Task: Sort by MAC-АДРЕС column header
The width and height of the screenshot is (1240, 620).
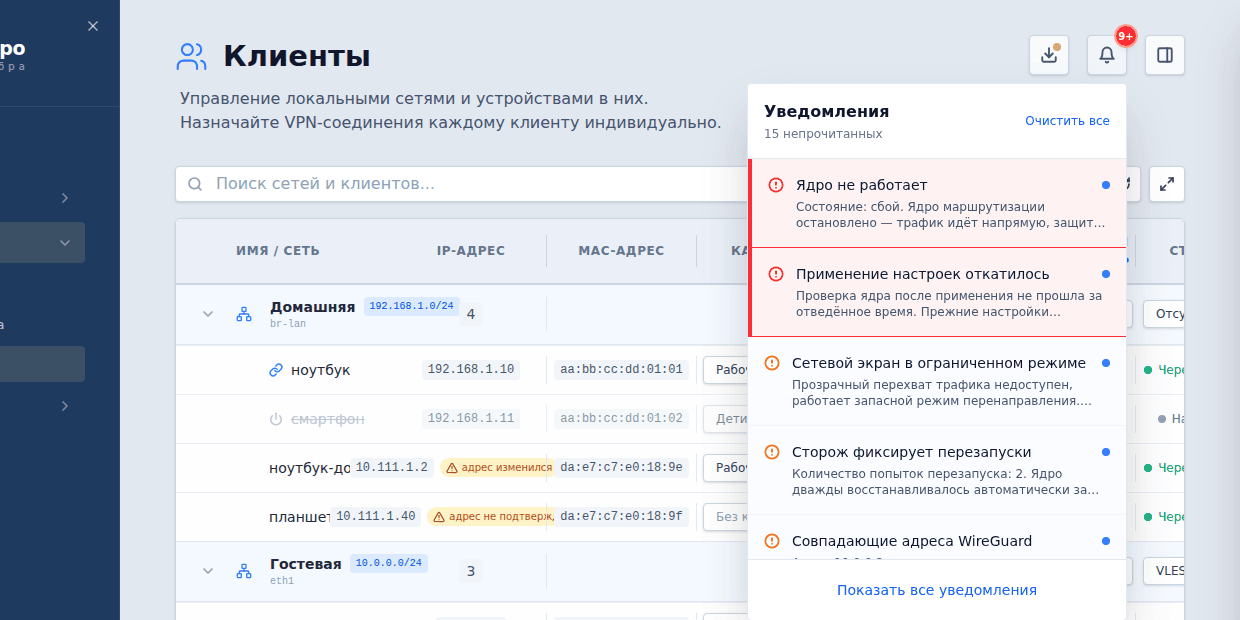Action: click(x=621, y=251)
